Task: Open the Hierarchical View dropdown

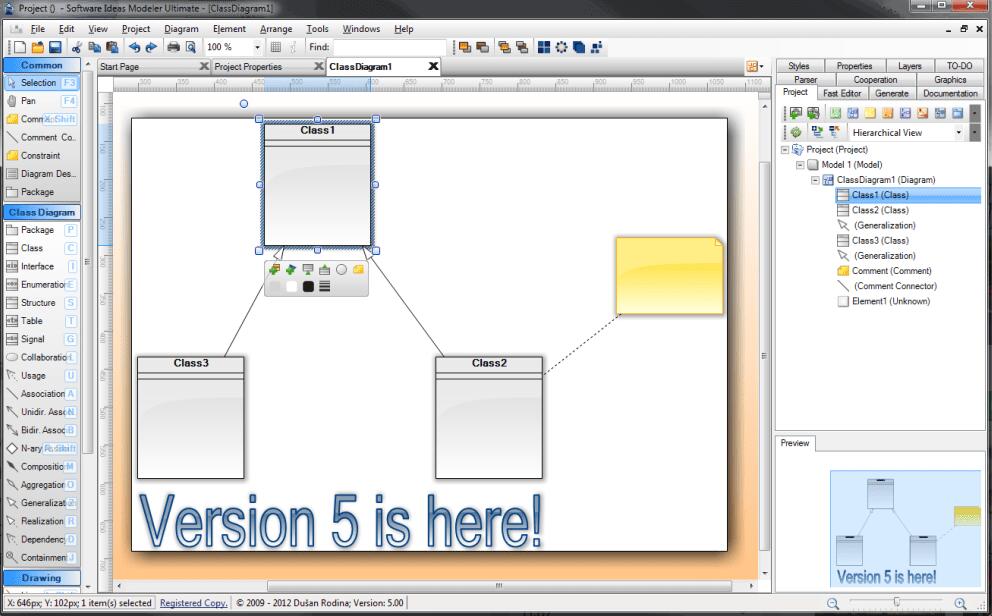Action: [959, 132]
